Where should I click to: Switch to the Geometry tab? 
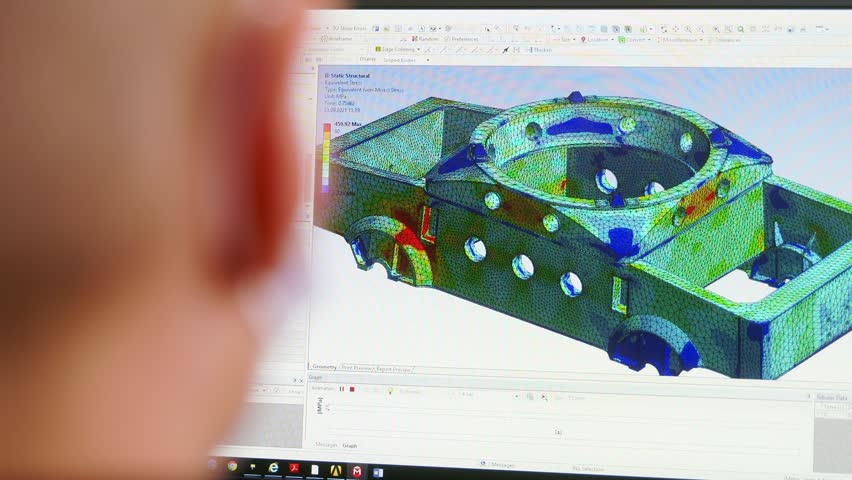click(x=324, y=367)
